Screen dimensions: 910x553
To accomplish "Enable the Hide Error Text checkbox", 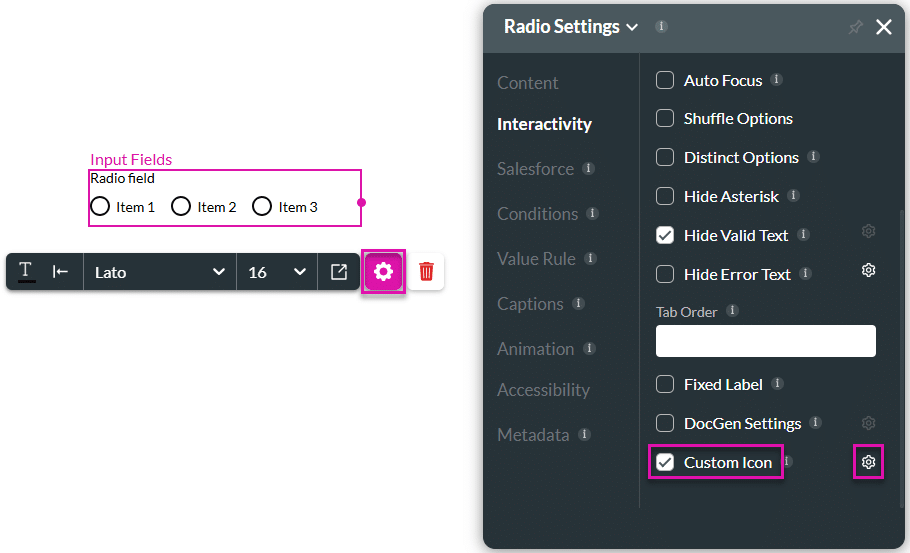I will (x=665, y=274).
